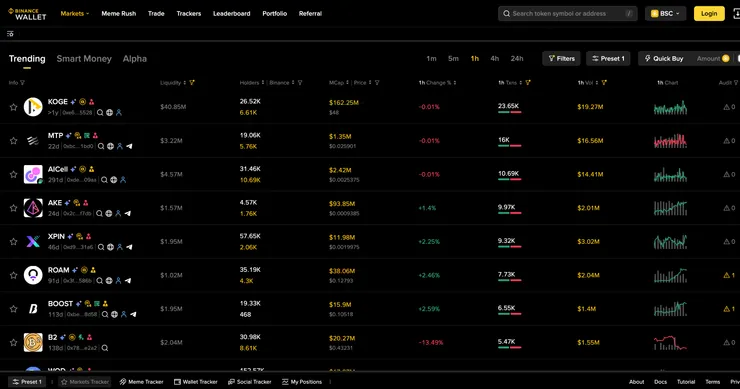This screenshot has height=389, width=740.
Task: Open the KOGE token logo
Action: click(x=33, y=107)
